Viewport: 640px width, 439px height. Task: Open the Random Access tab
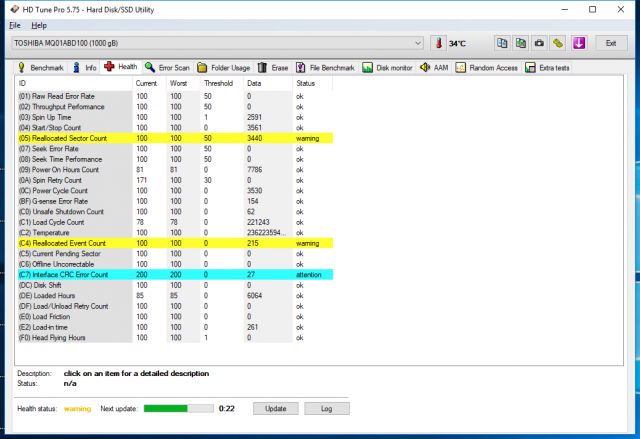click(487, 67)
